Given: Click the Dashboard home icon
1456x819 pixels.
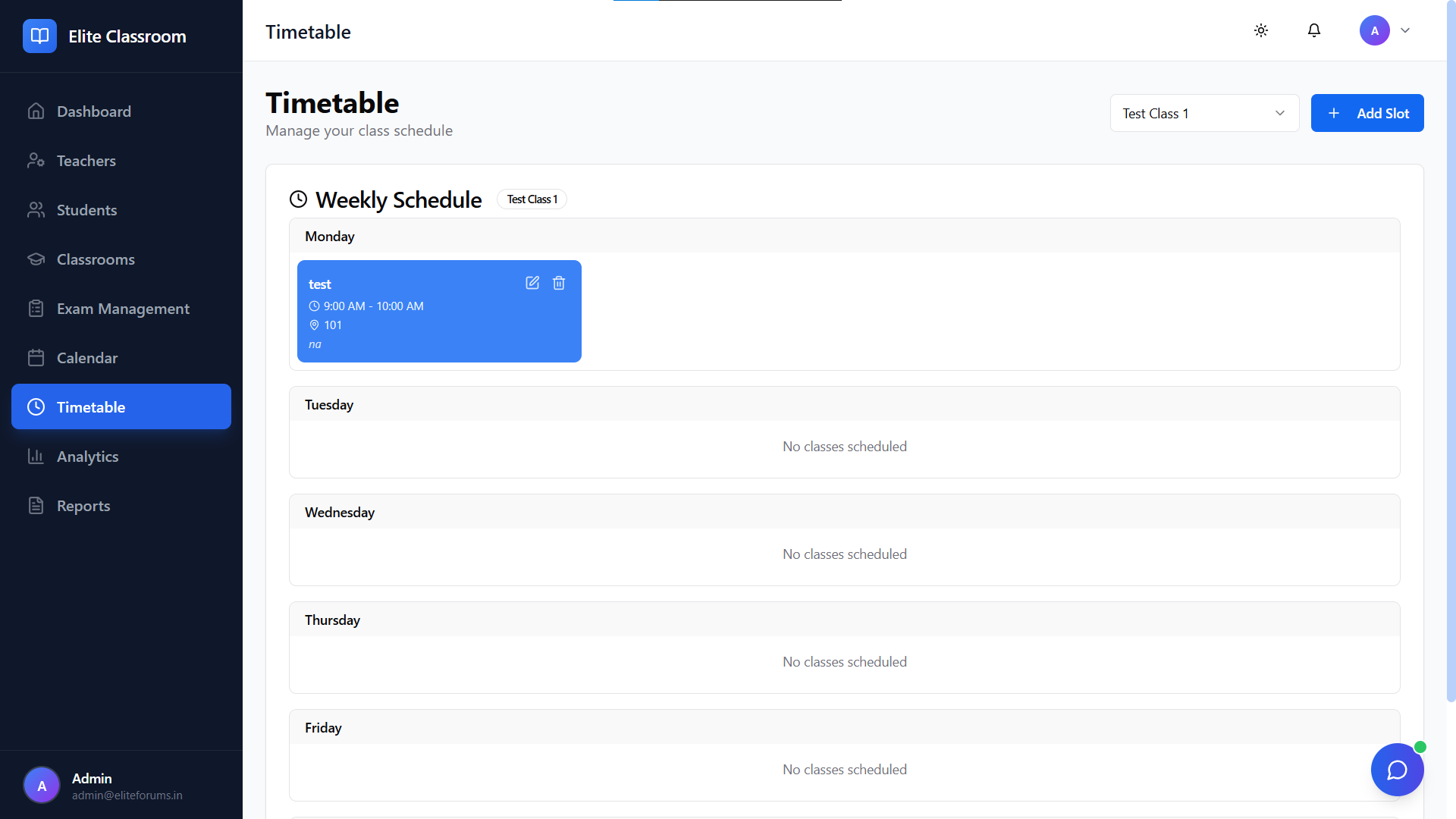Looking at the screenshot, I should [x=36, y=111].
